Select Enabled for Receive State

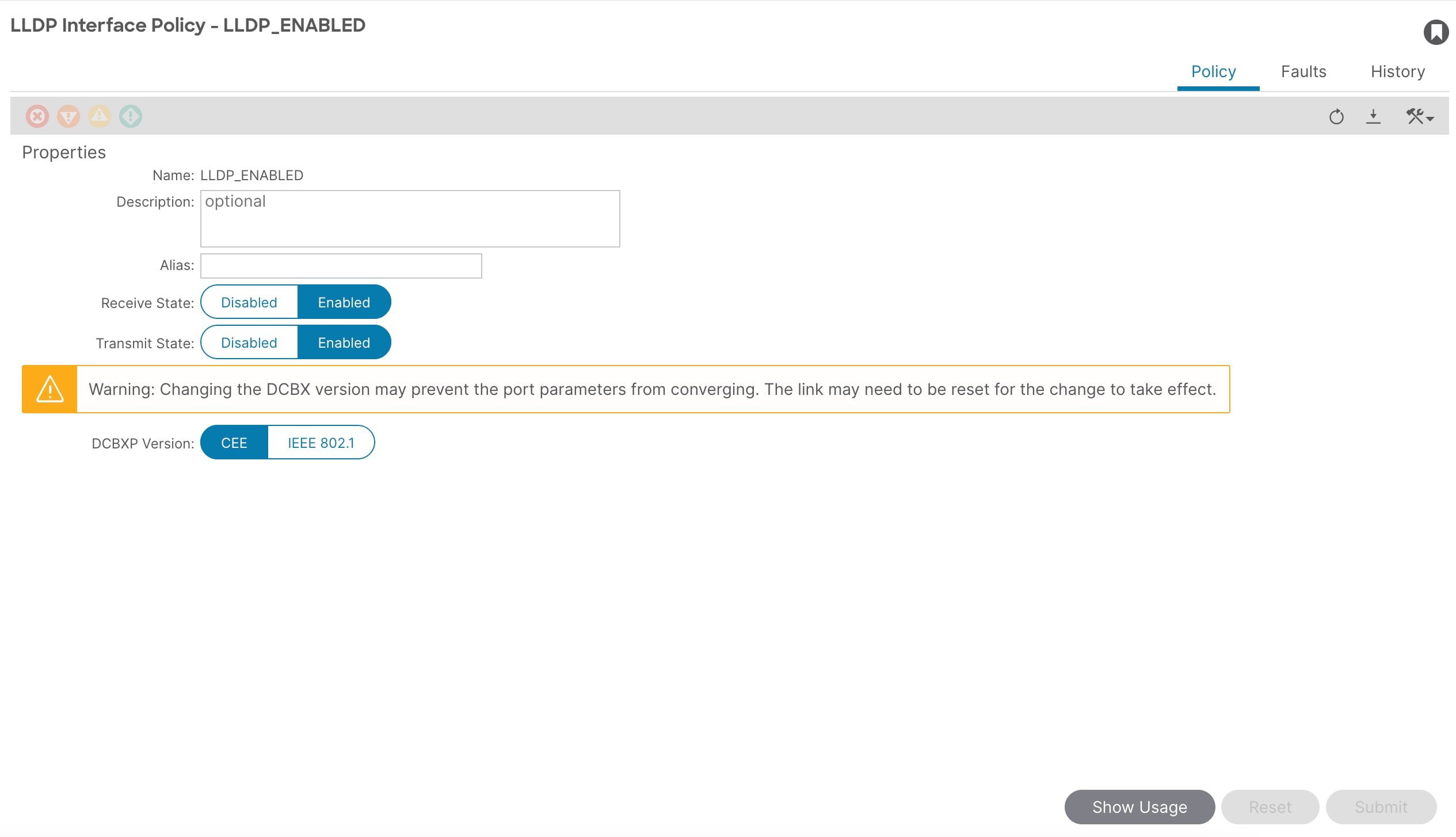coord(344,302)
